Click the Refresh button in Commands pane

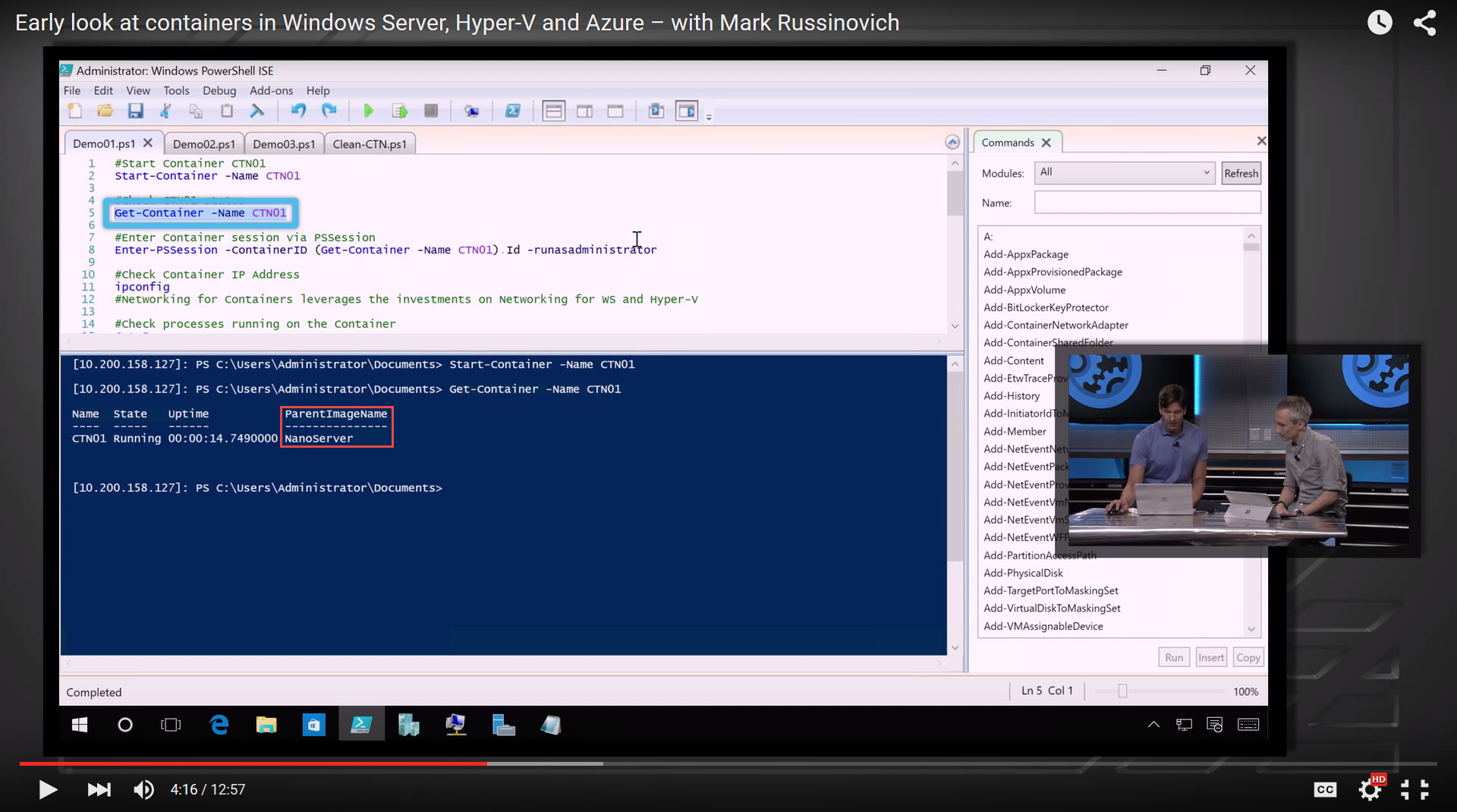point(1241,173)
